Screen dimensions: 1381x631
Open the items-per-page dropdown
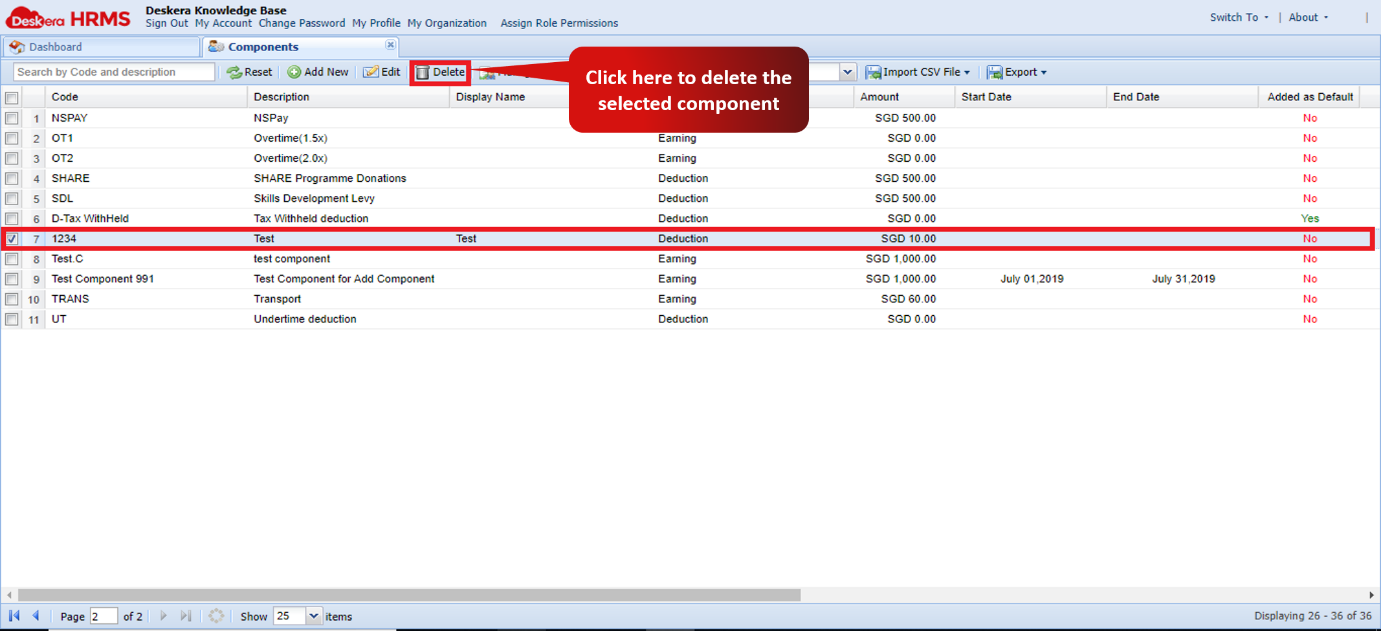pyautogui.click(x=314, y=616)
